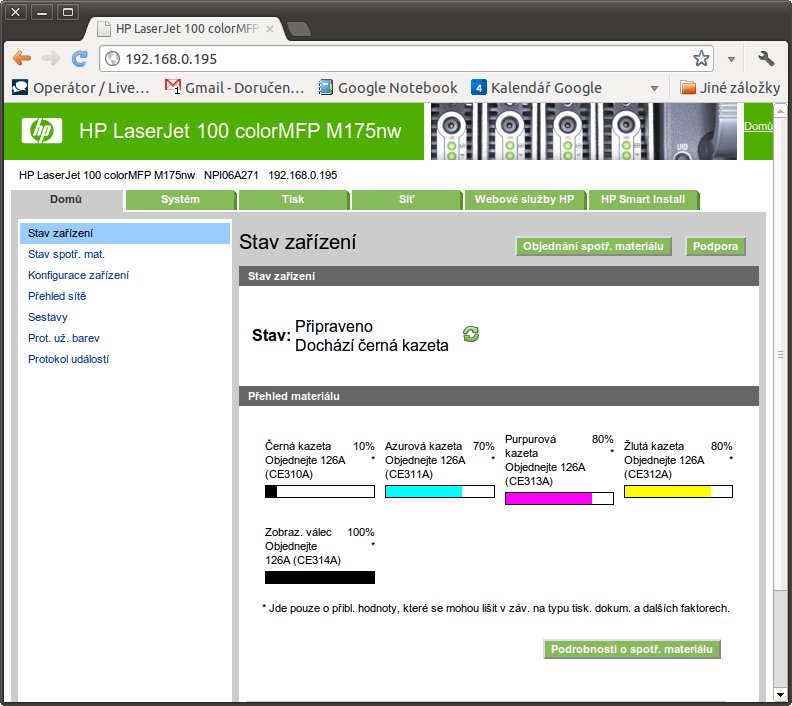Click the NPI06A271 hostname text
This screenshot has height=706, width=792.
(x=231, y=175)
